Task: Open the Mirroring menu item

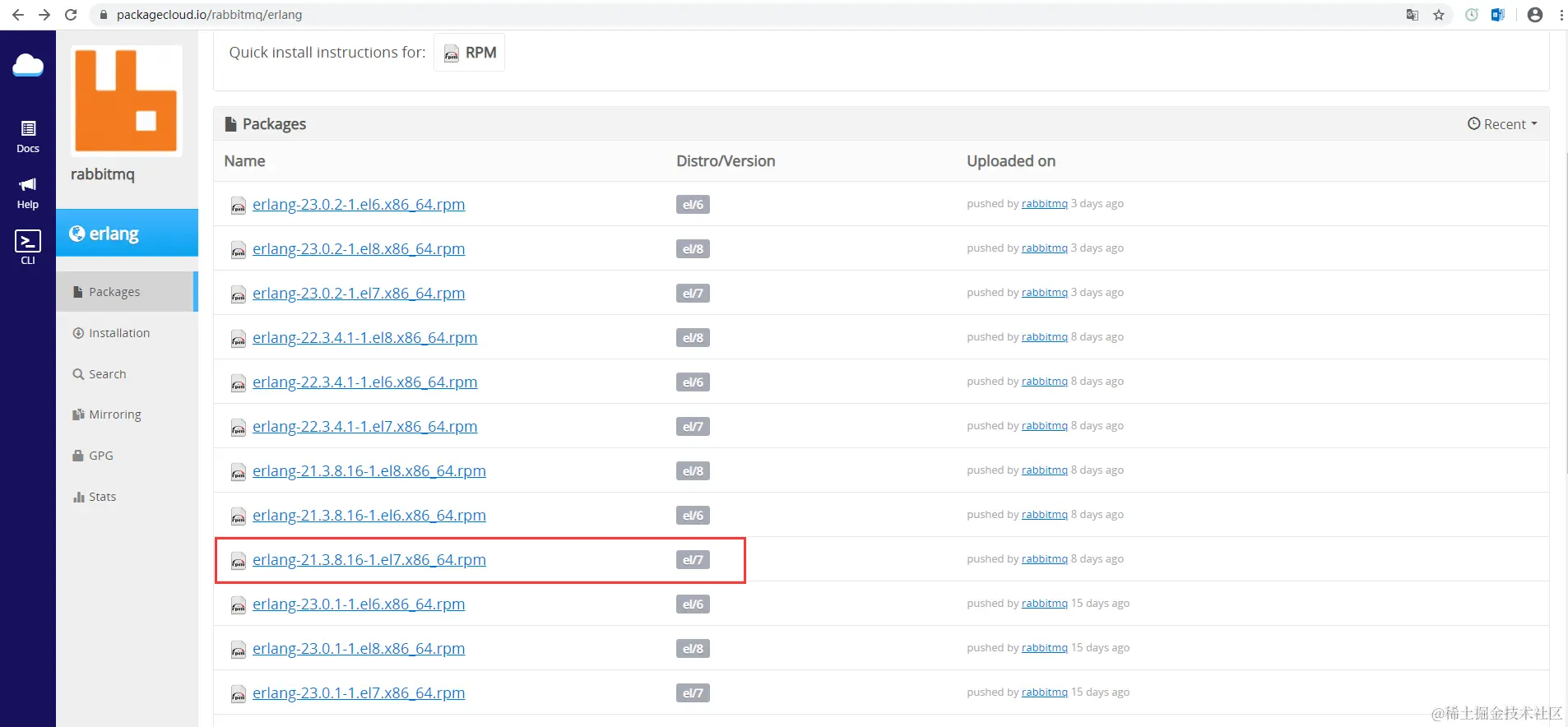Action: tap(107, 414)
